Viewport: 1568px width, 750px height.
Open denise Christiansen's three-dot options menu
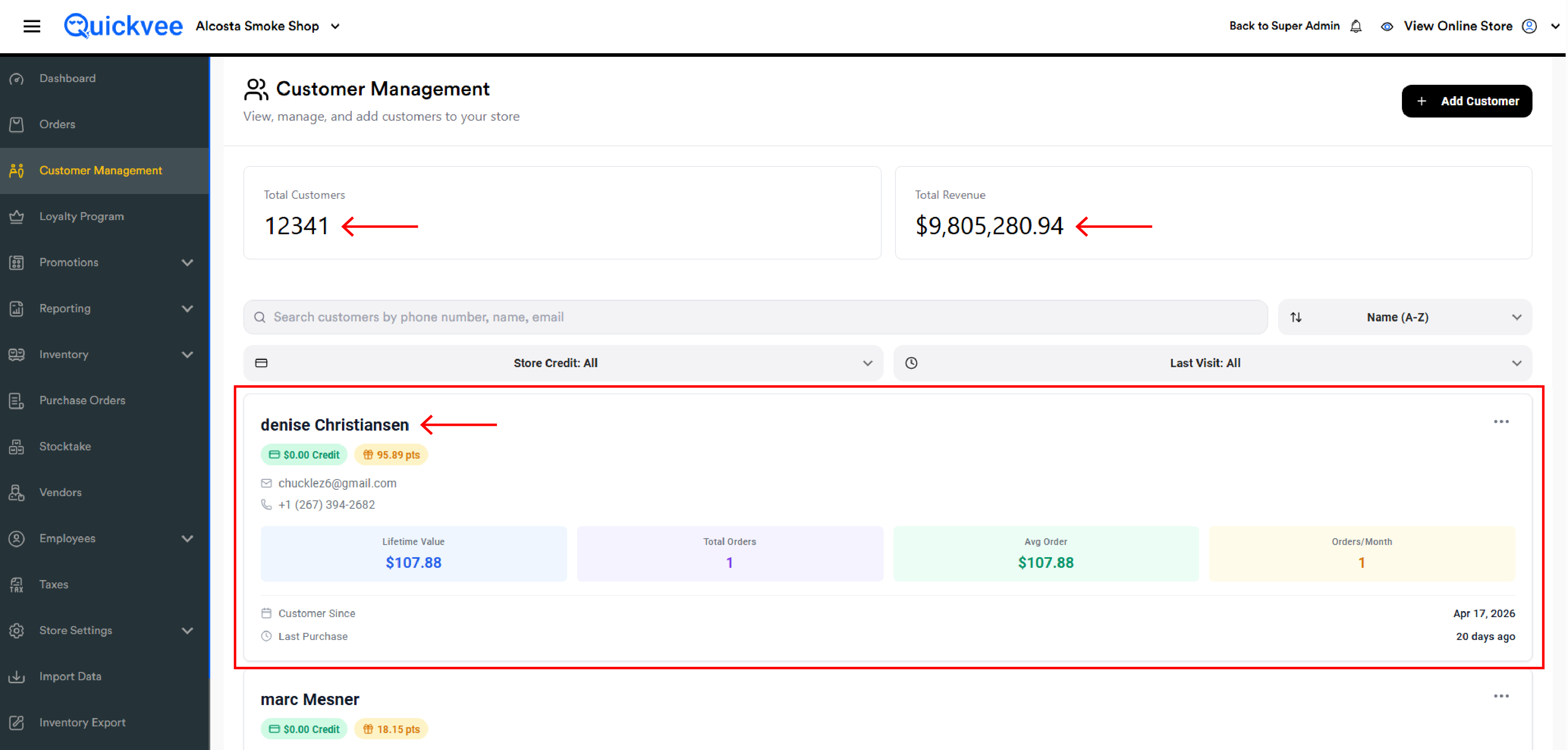1501,422
